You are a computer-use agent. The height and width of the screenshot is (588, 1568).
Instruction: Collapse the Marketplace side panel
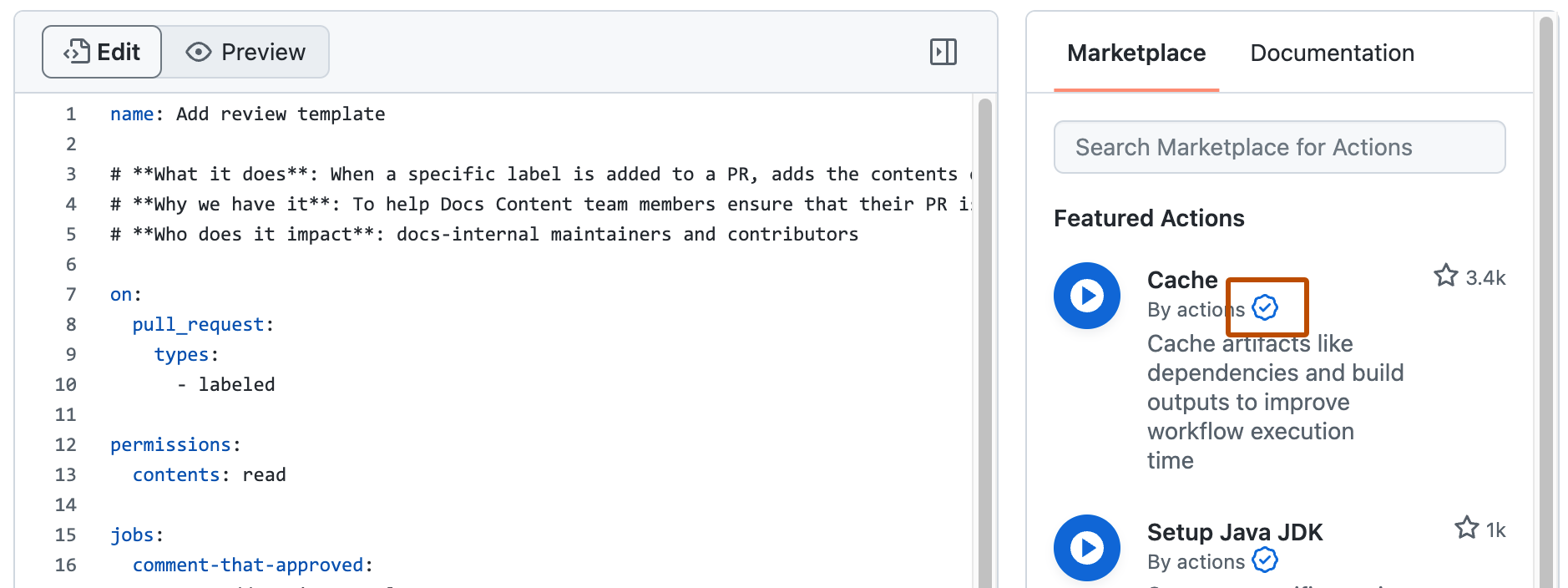945,51
